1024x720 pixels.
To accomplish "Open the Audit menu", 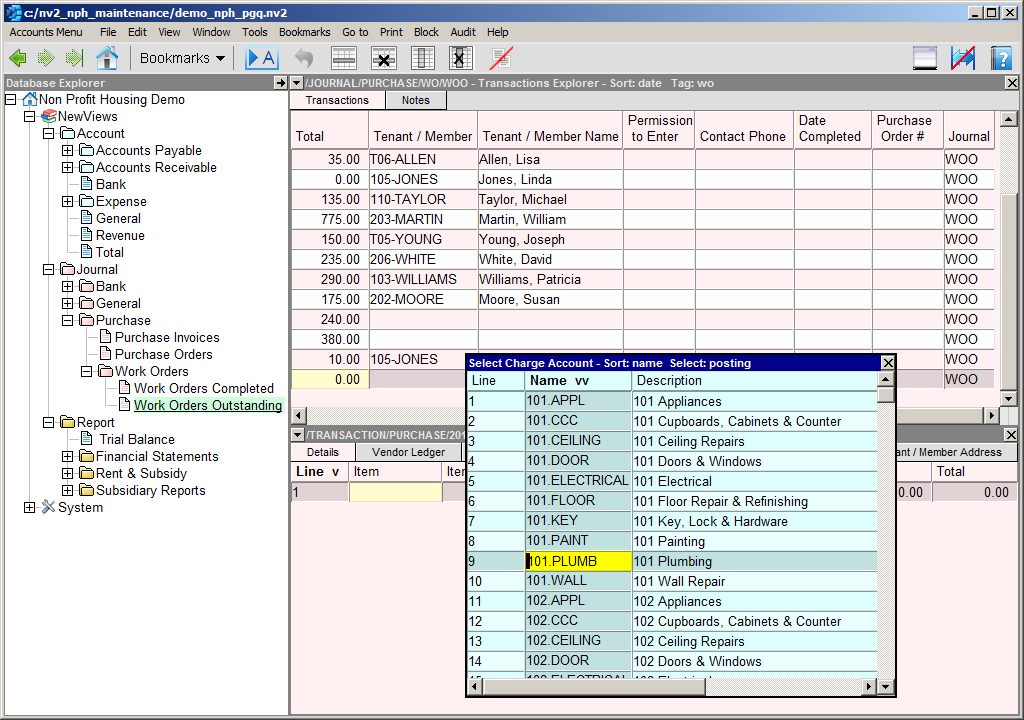I will [462, 32].
